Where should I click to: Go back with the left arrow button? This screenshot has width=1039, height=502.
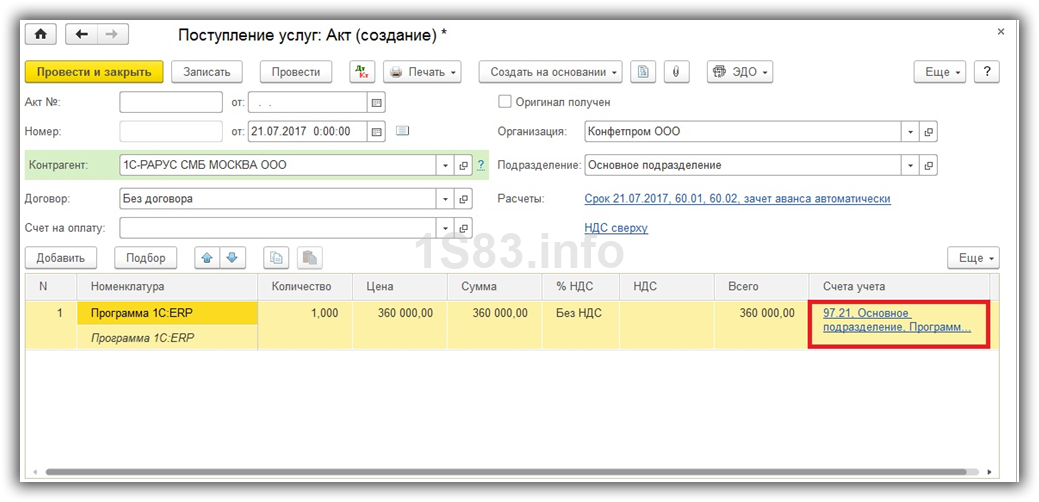click(82, 34)
